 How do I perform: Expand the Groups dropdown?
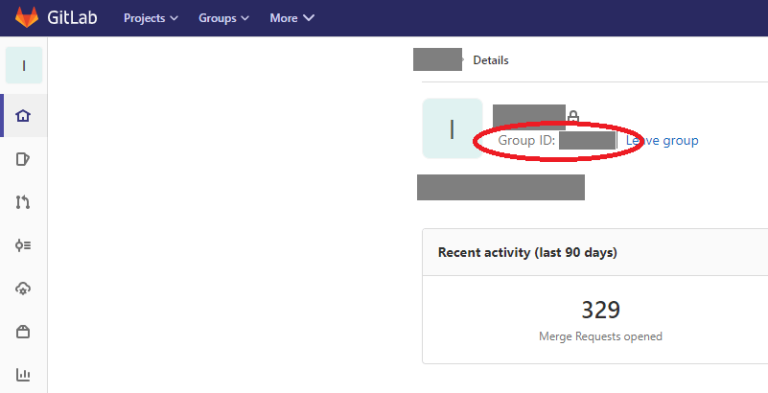224,18
